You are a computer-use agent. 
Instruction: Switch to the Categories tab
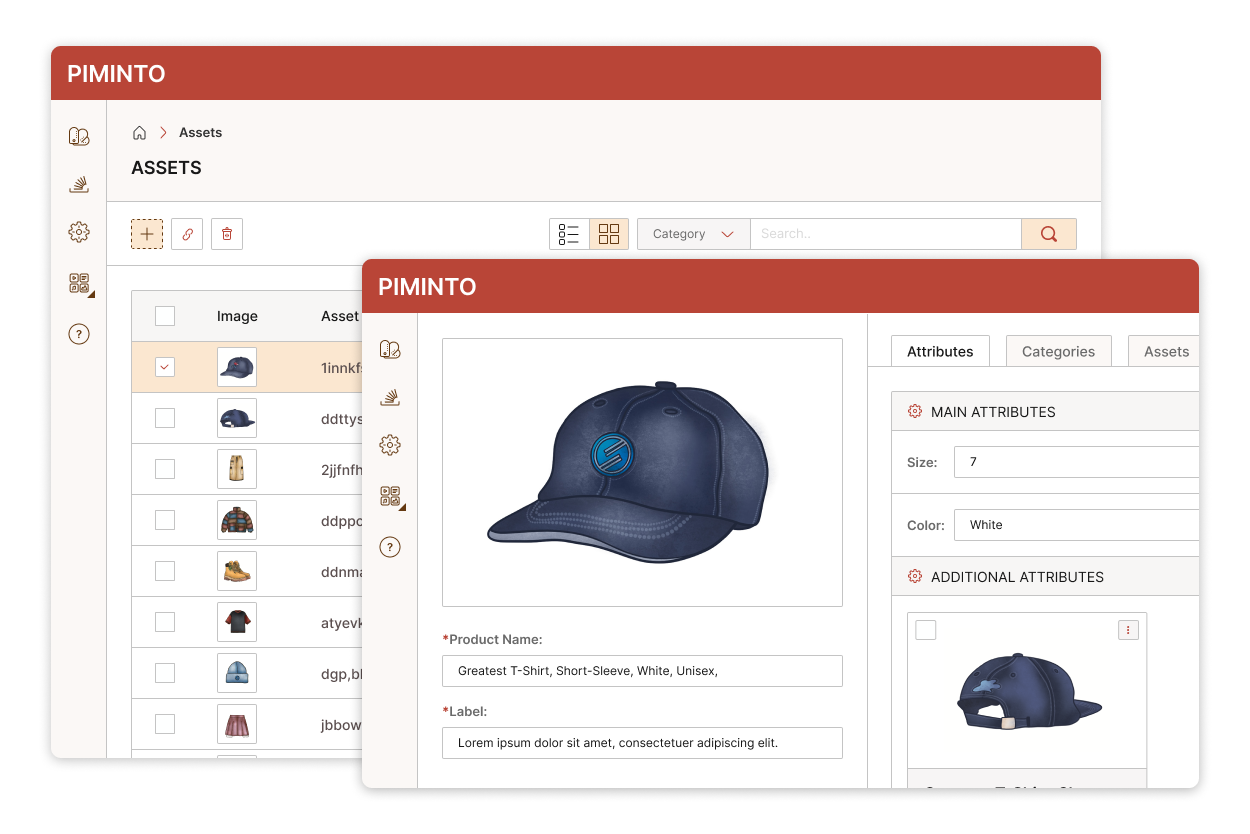pyautogui.click(x=1058, y=351)
